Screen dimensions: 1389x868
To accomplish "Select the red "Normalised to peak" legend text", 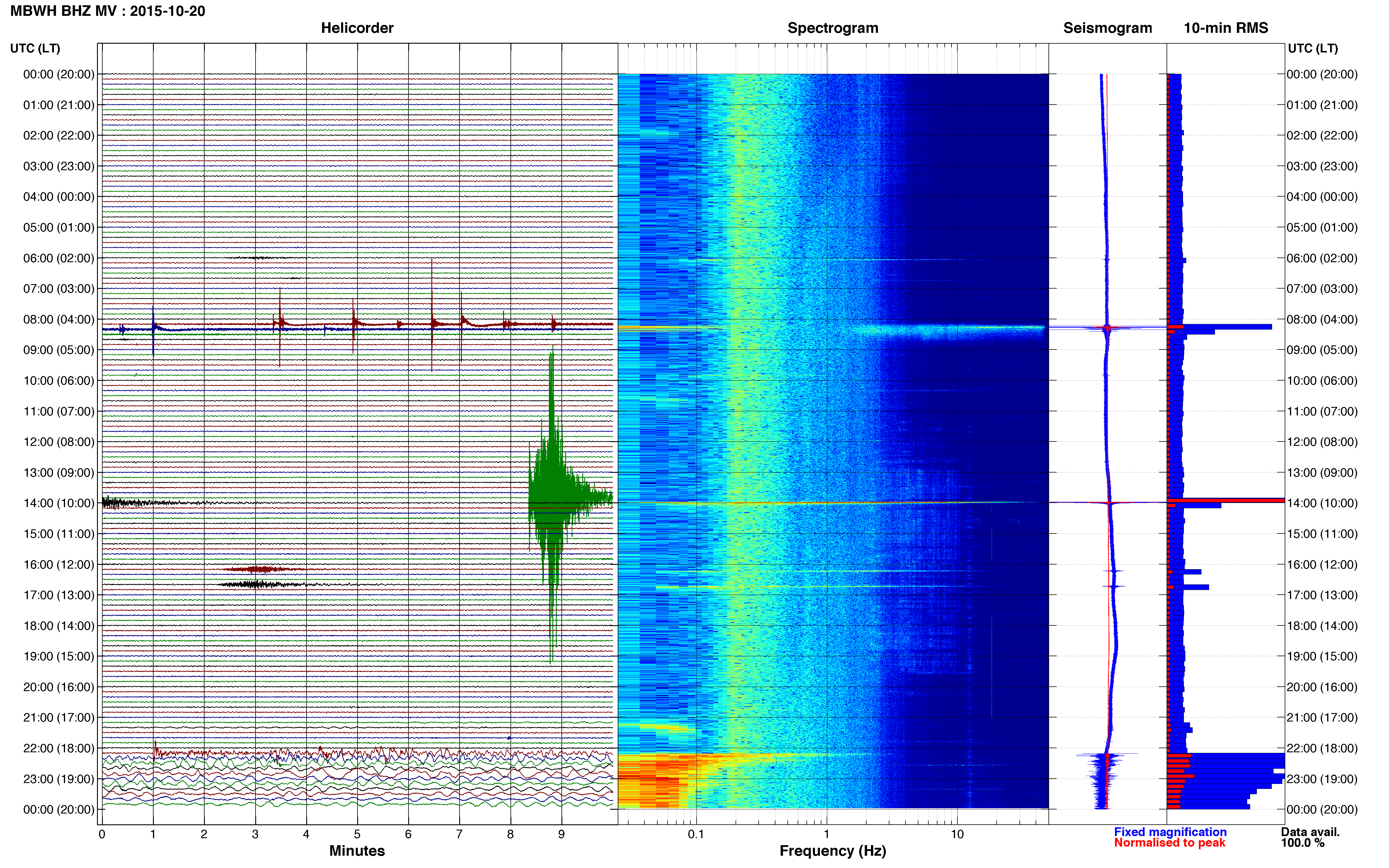I will 1170,843.
